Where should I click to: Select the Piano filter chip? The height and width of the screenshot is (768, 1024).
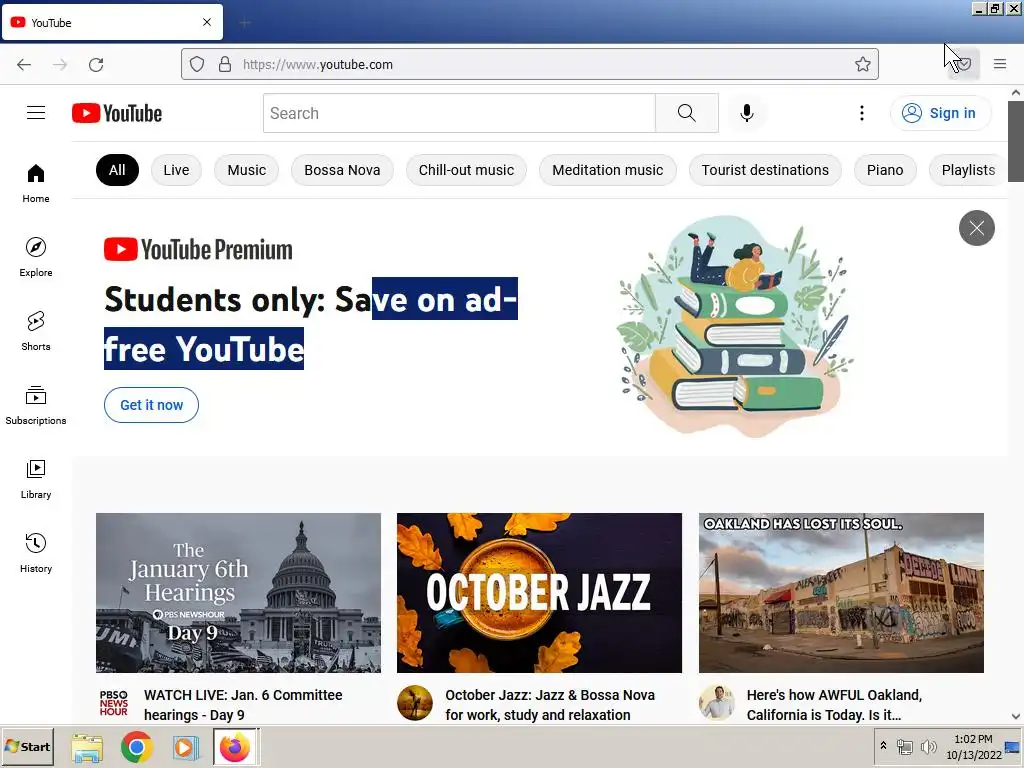pos(885,170)
